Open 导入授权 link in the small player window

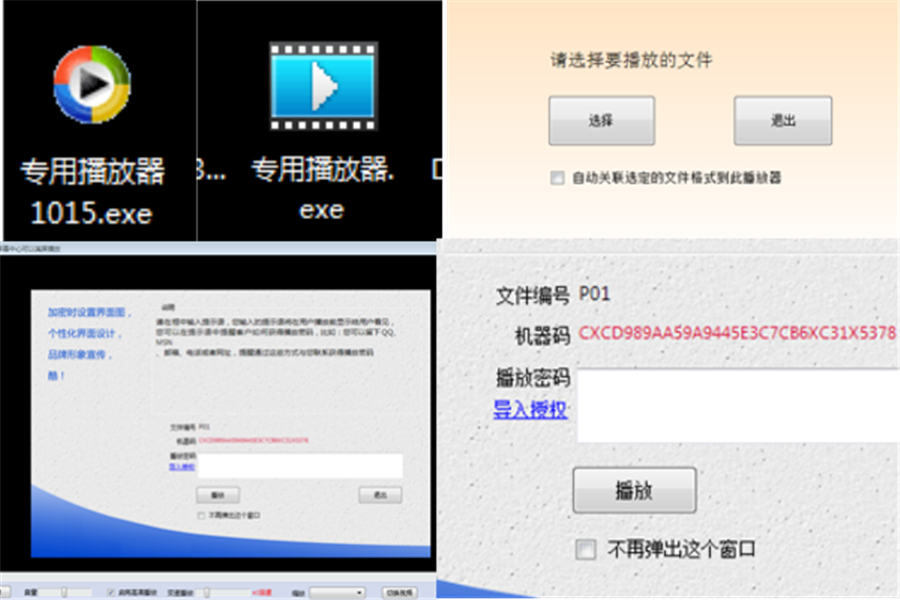coord(182,467)
